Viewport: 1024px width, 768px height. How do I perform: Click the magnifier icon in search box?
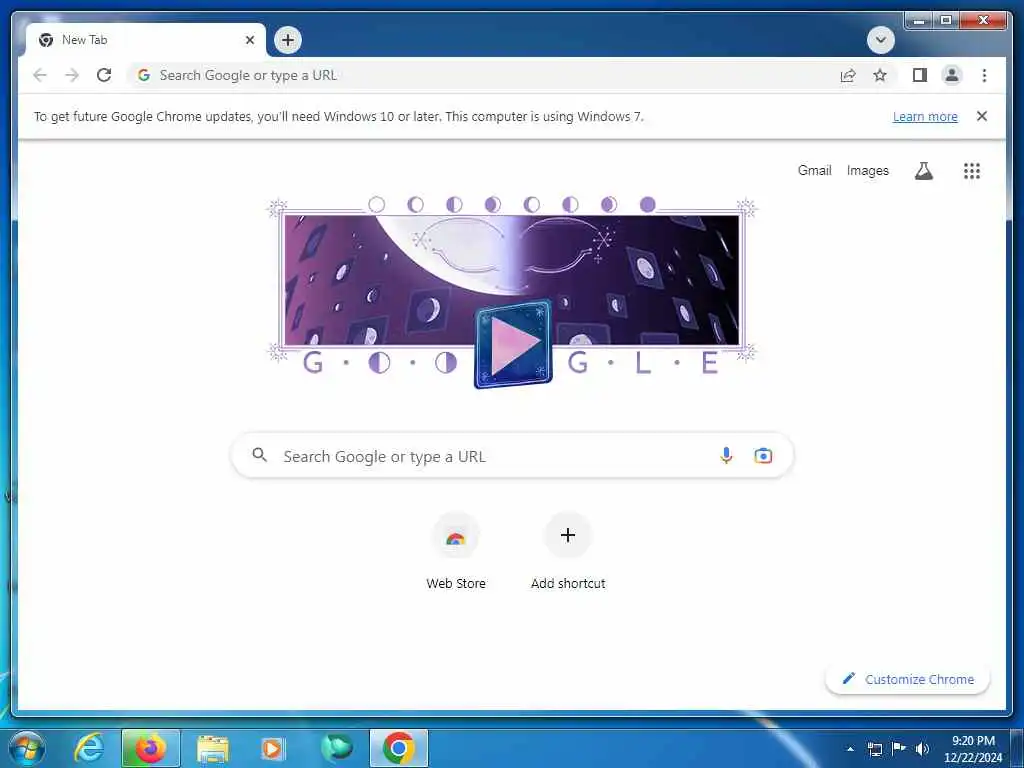(259, 455)
